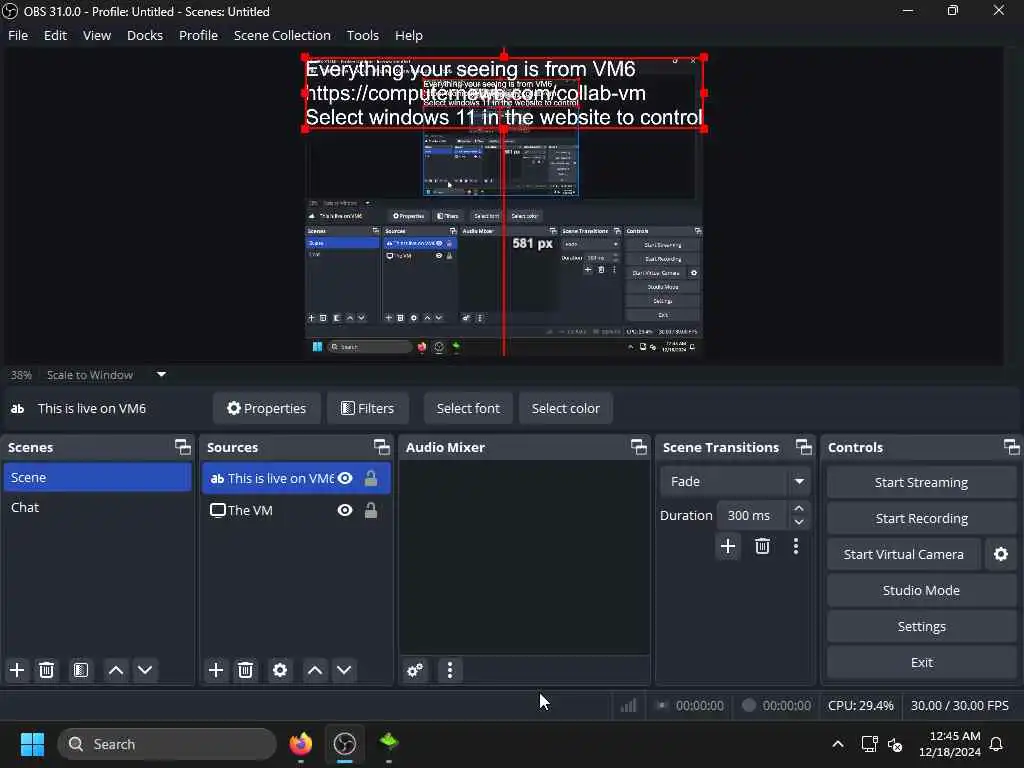Open the Scale to Window dropdown
The width and height of the screenshot is (1024, 768).
[106, 375]
